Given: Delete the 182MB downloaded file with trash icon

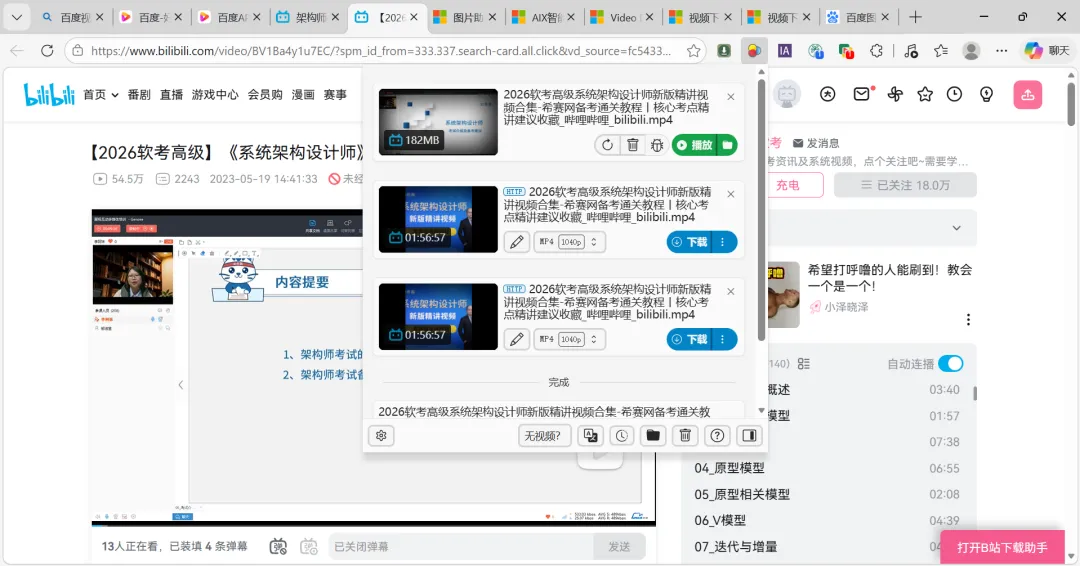Looking at the screenshot, I should pyautogui.click(x=632, y=145).
